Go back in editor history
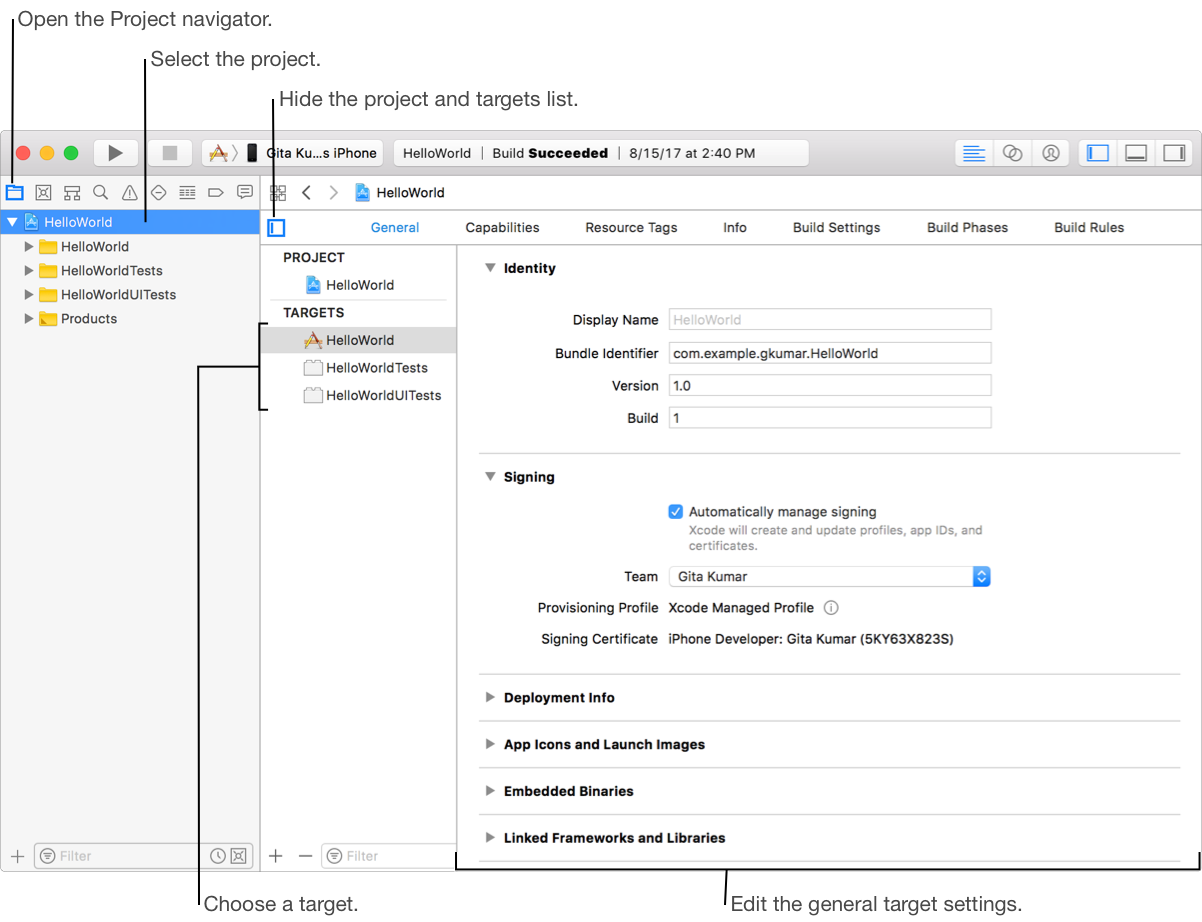1202x922 pixels. [x=307, y=192]
